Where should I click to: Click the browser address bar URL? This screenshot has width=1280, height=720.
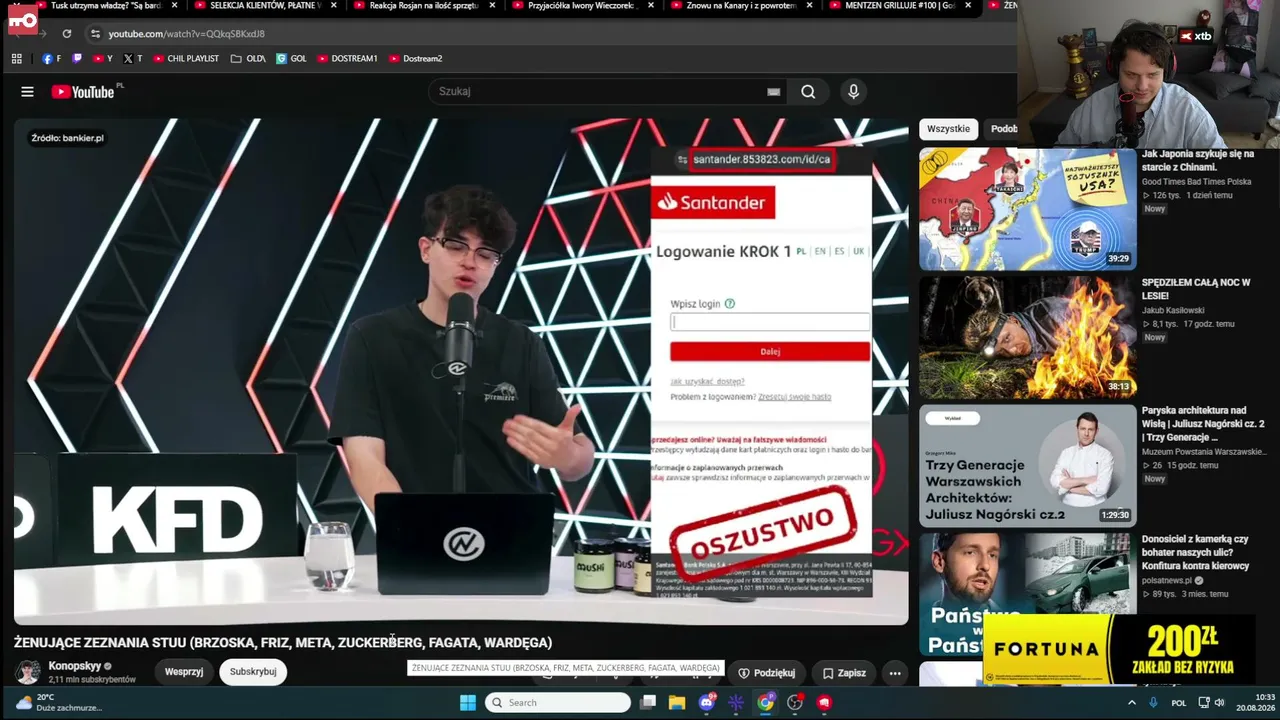pos(186,34)
